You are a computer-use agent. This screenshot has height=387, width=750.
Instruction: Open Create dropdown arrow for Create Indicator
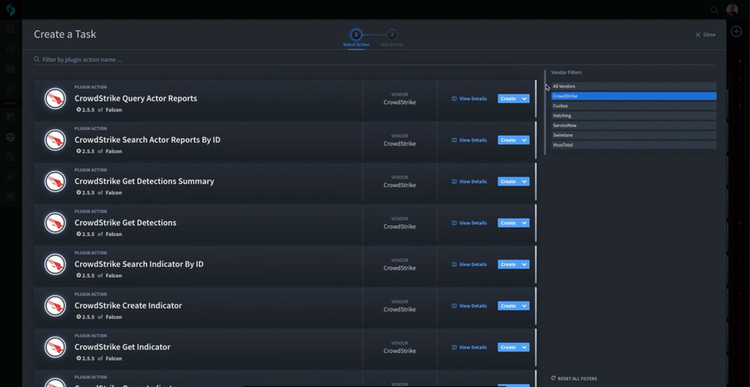pos(524,306)
